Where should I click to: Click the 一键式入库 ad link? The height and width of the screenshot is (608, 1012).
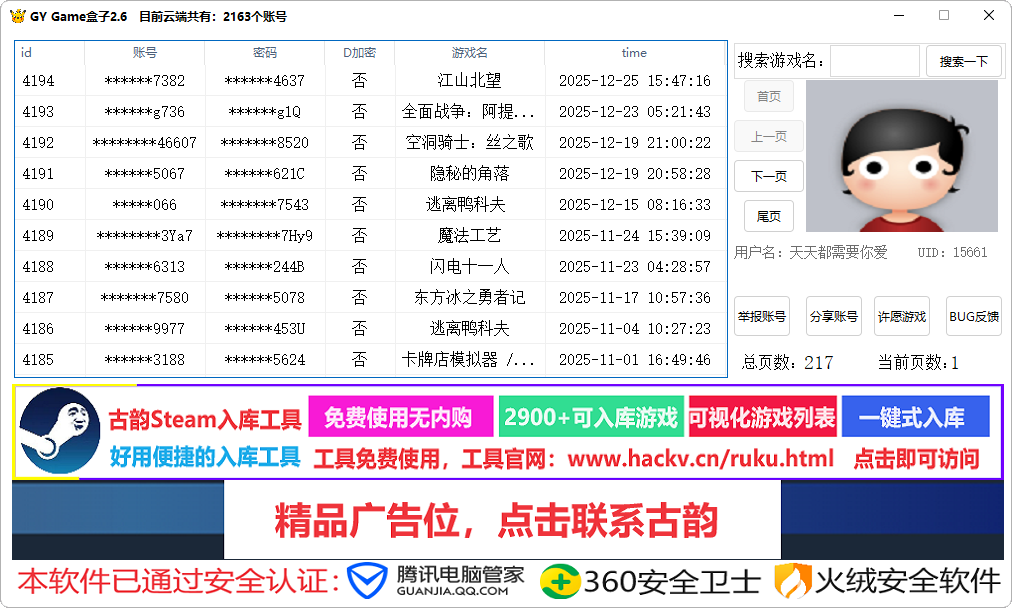pos(917,416)
